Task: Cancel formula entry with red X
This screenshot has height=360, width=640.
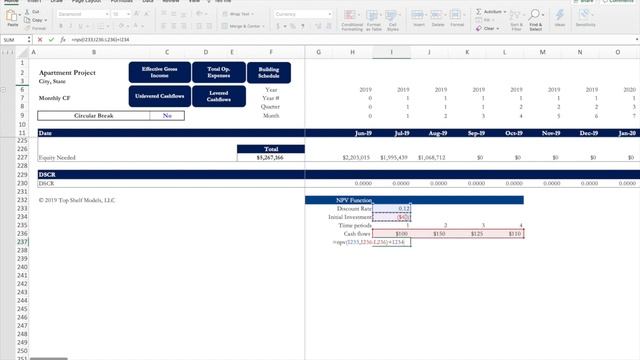Action: 40,40
